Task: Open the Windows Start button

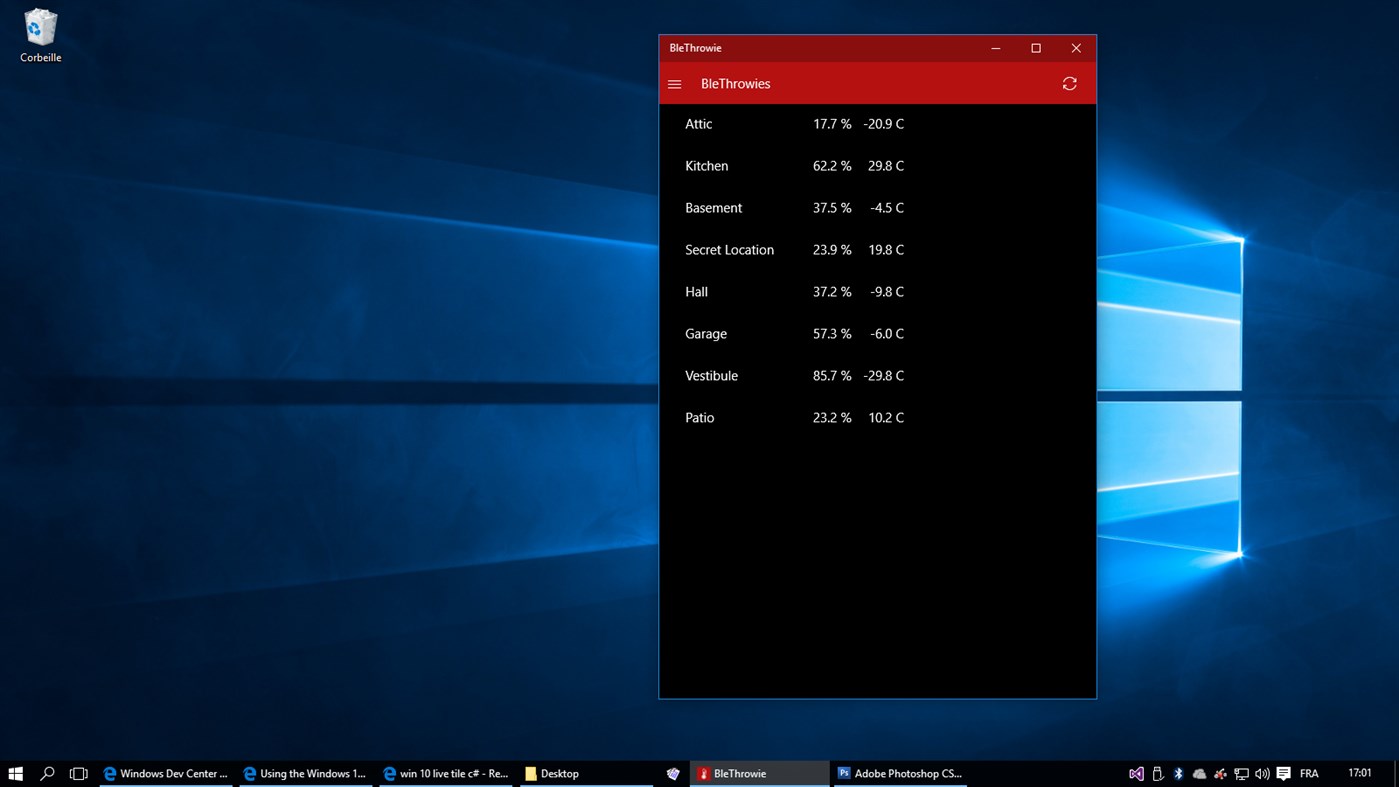Action: (15, 773)
